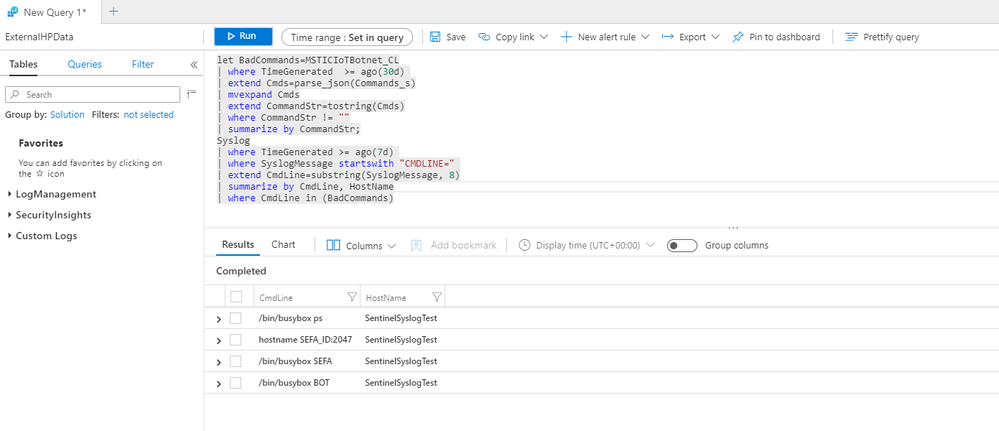Expand the hostname SEFA_ID:2047 result row

[x=219, y=340]
